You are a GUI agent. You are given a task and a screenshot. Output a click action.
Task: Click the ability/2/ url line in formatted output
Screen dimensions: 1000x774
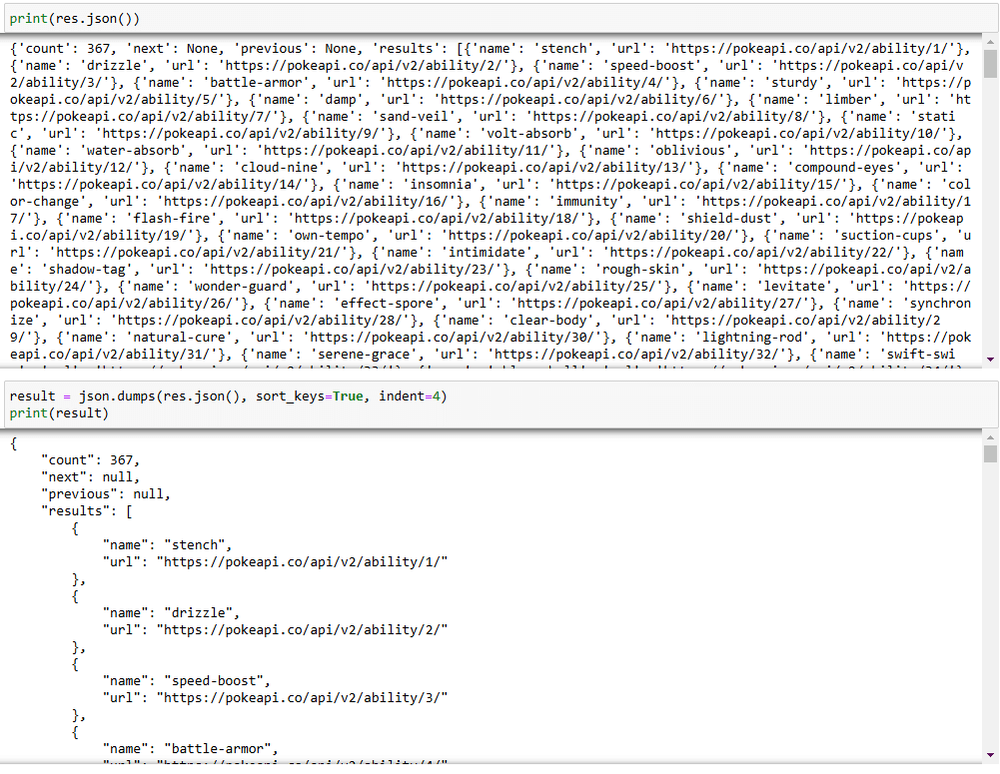tap(275, 630)
